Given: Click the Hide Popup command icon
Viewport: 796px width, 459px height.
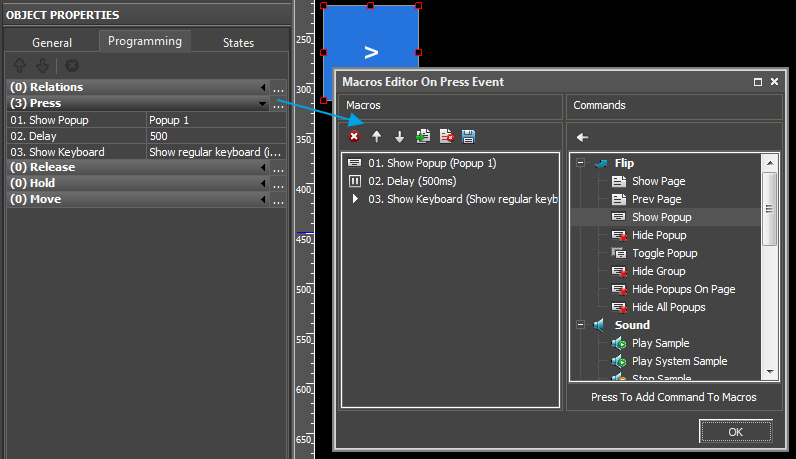Looking at the screenshot, I should pyautogui.click(x=619, y=235).
